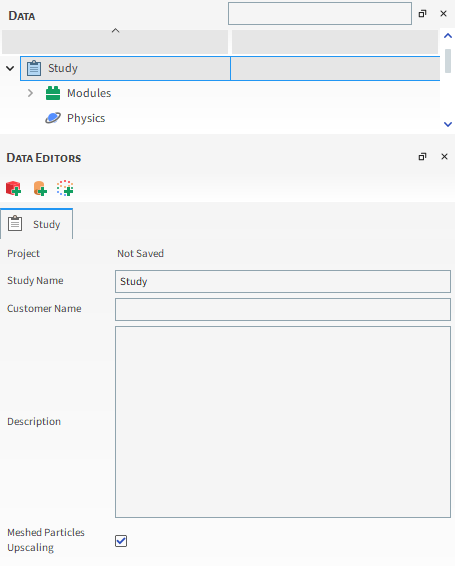Click the Customer Name input field
Screen dimensions: 455x566
(283, 309)
